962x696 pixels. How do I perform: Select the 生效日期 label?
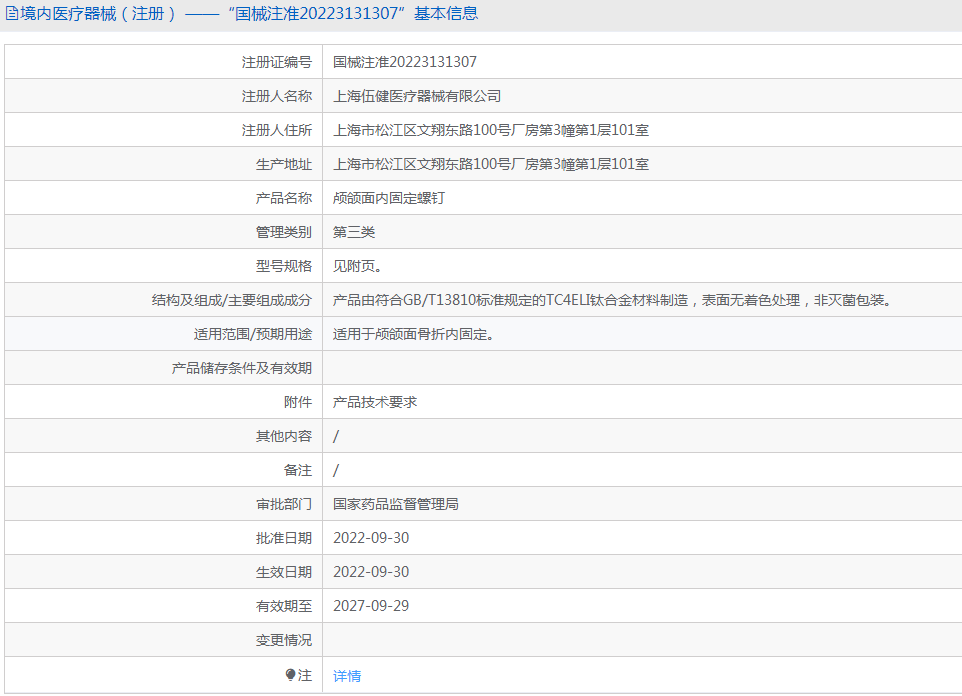click(283, 572)
